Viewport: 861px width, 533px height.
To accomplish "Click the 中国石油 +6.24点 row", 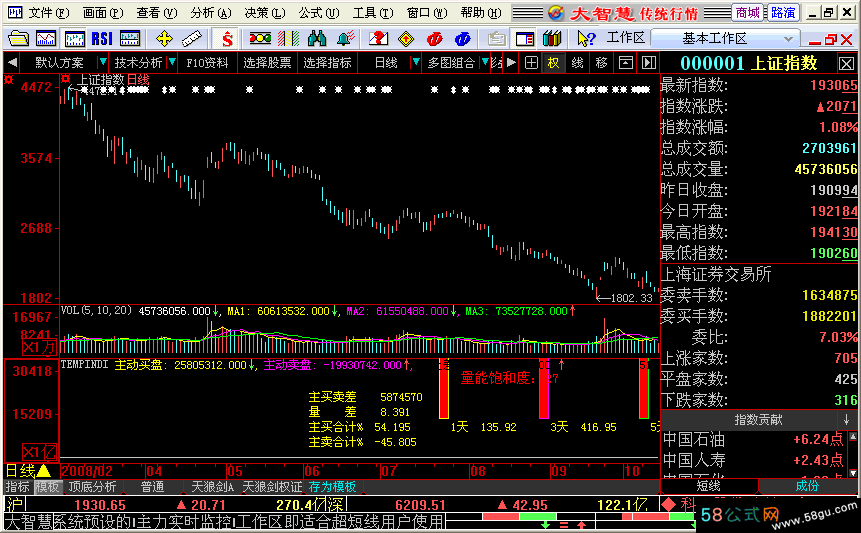I will pos(753,439).
